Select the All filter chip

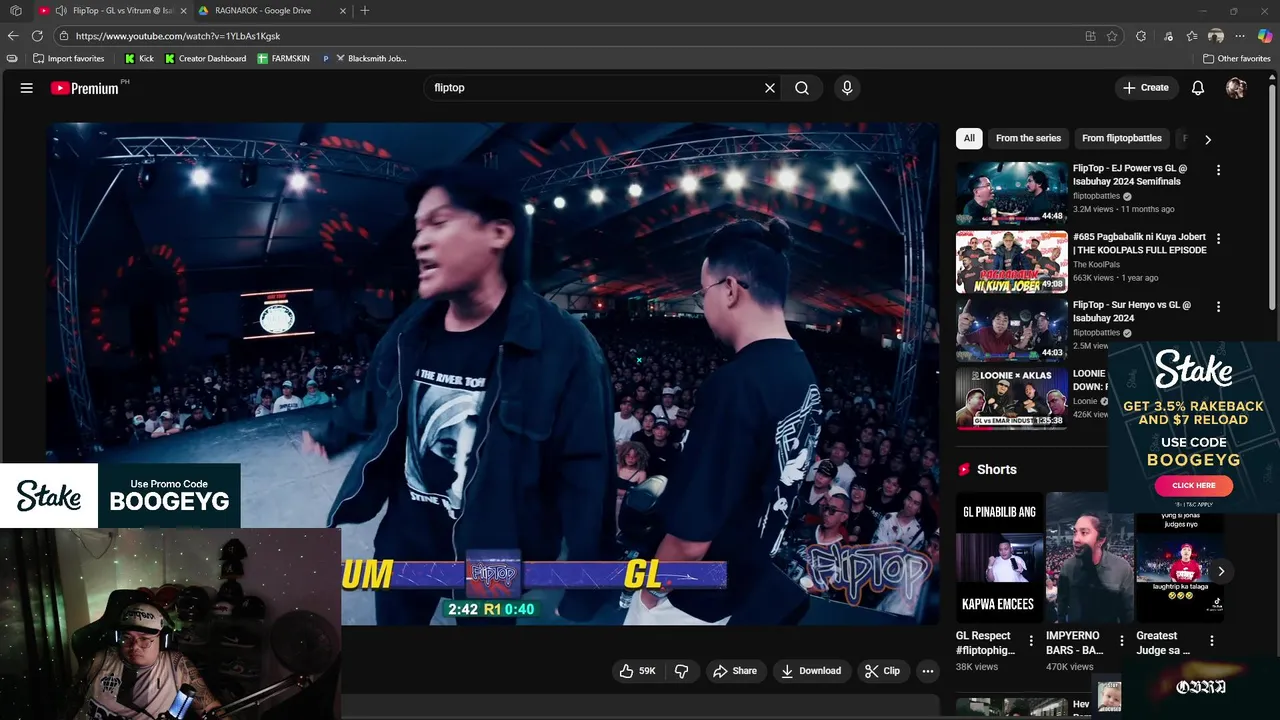[x=969, y=138]
